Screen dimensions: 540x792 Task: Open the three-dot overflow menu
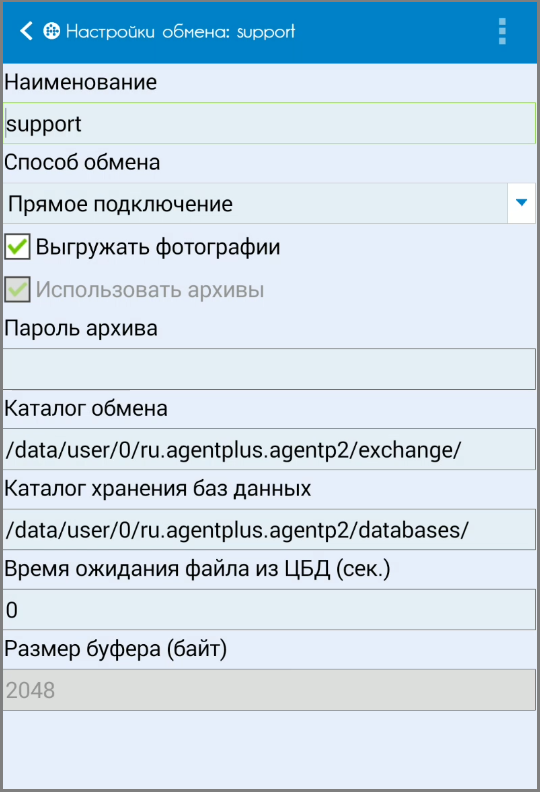click(x=502, y=31)
